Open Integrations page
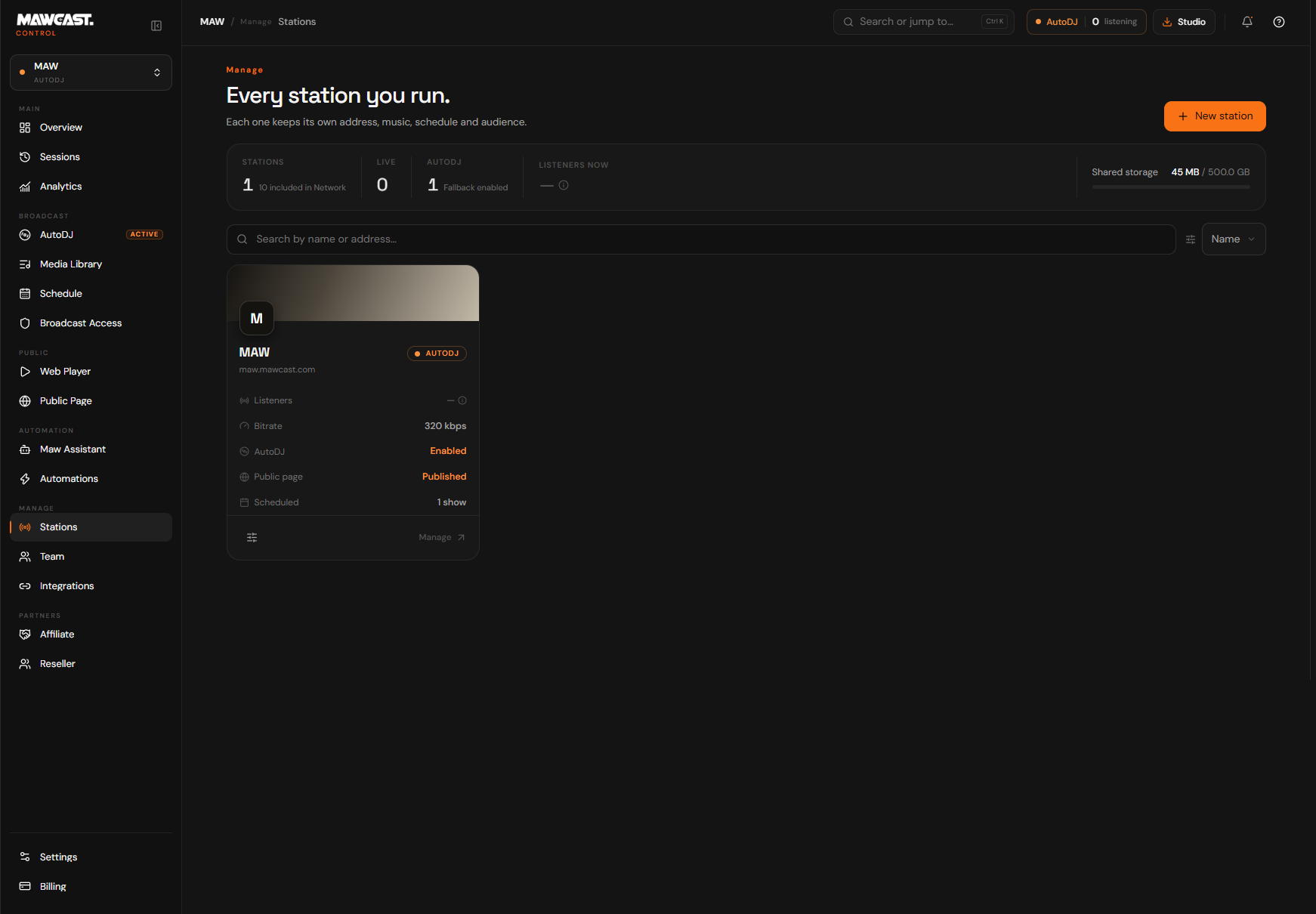The image size is (1316, 914). click(91, 586)
